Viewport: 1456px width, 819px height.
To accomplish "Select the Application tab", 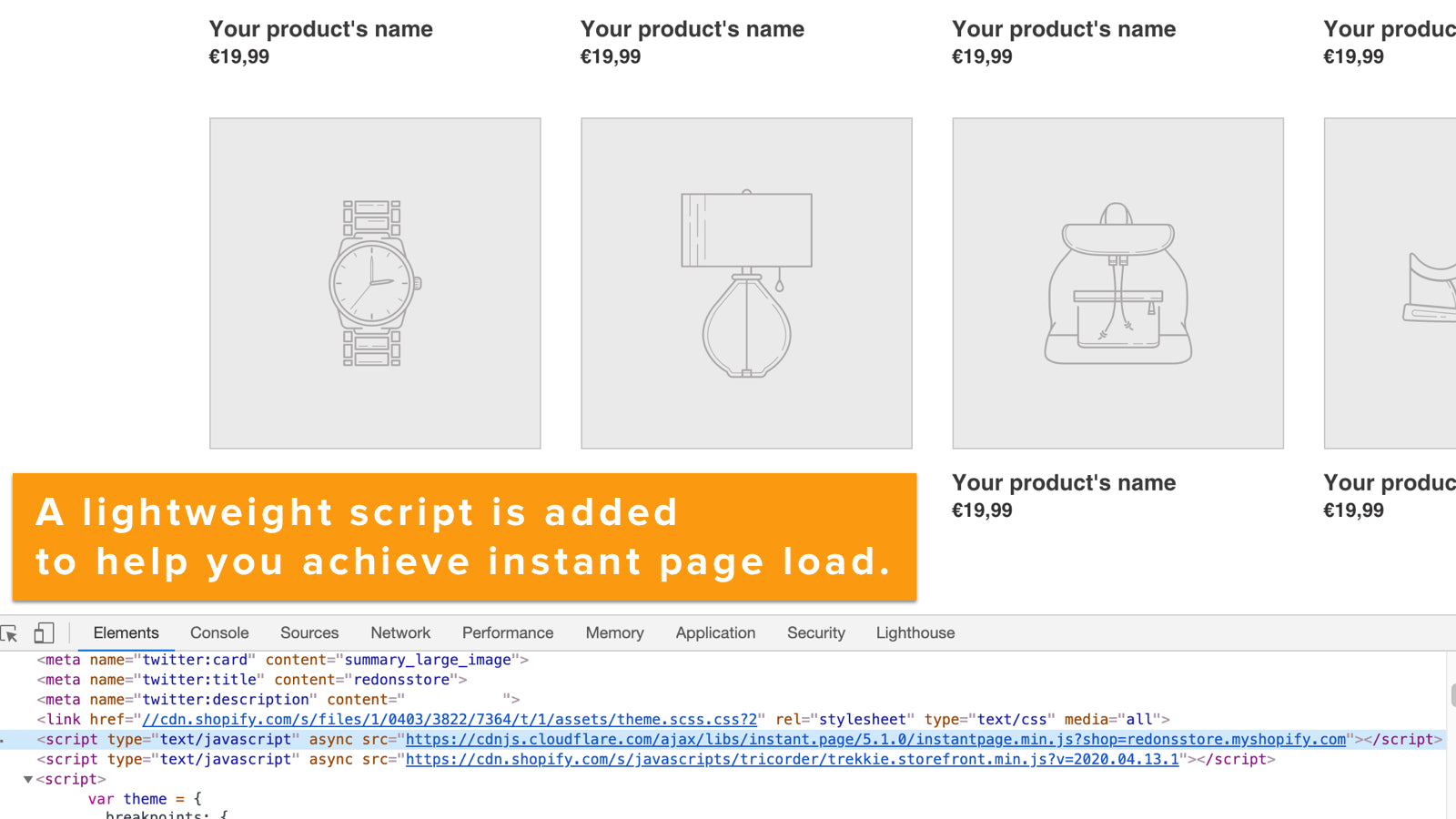I will [715, 633].
